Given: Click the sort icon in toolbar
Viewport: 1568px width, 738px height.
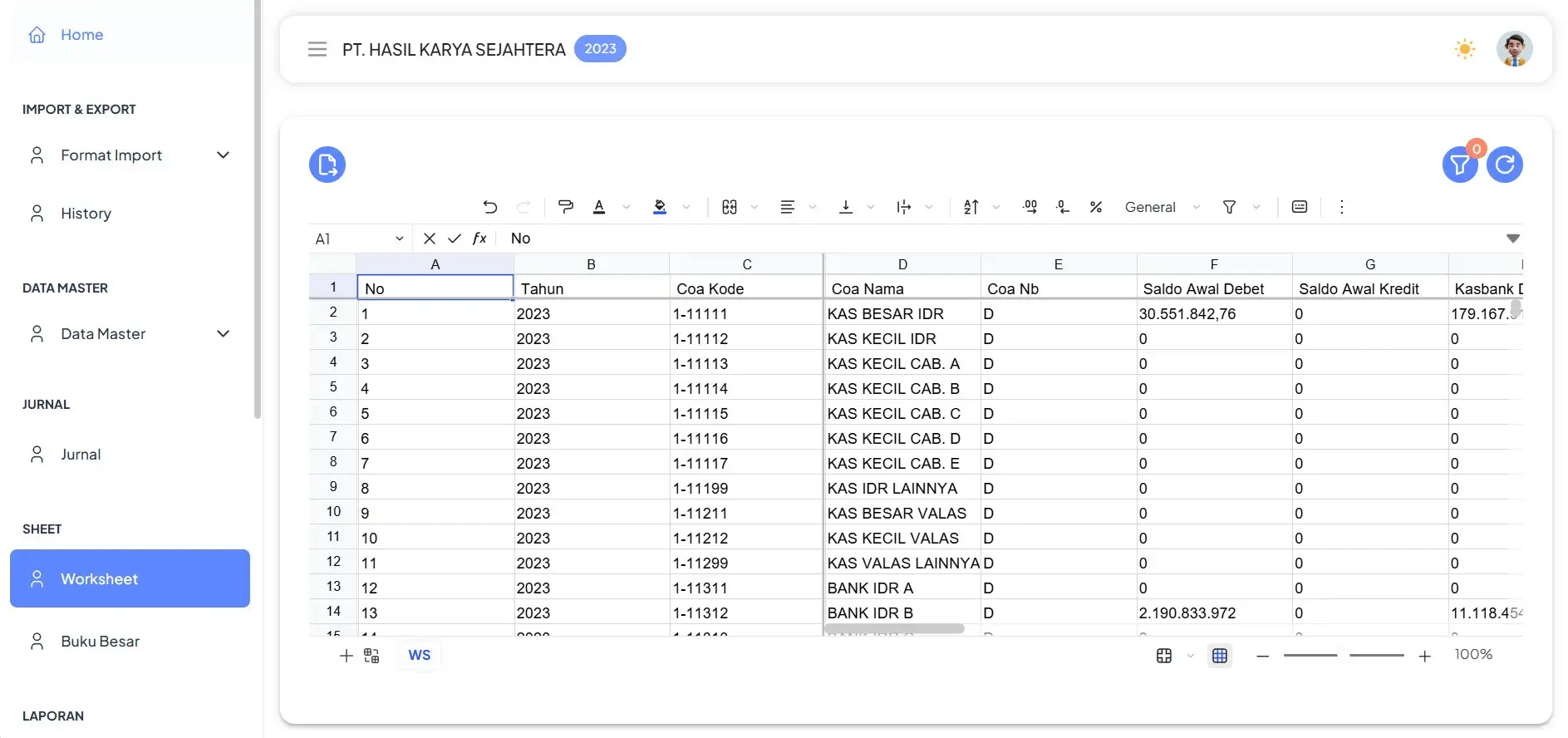Looking at the screenshot, I should pos(971,207).
